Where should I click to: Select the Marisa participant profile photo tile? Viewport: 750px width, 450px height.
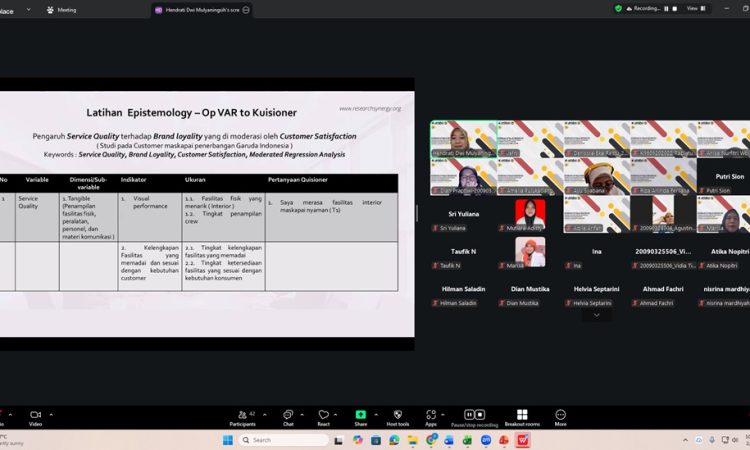coord(530,252)
